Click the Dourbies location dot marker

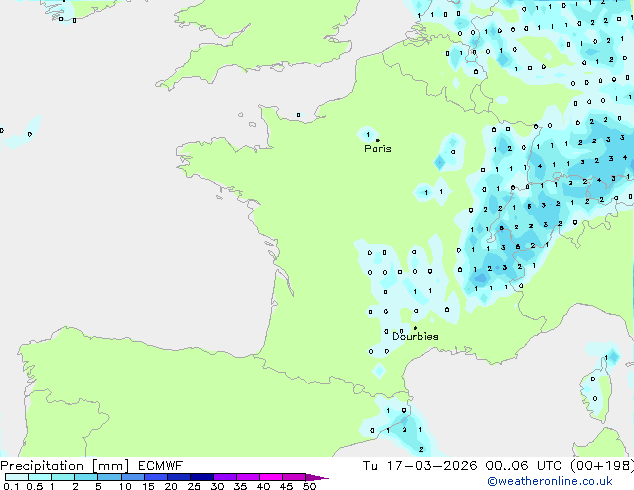(415, 328)
